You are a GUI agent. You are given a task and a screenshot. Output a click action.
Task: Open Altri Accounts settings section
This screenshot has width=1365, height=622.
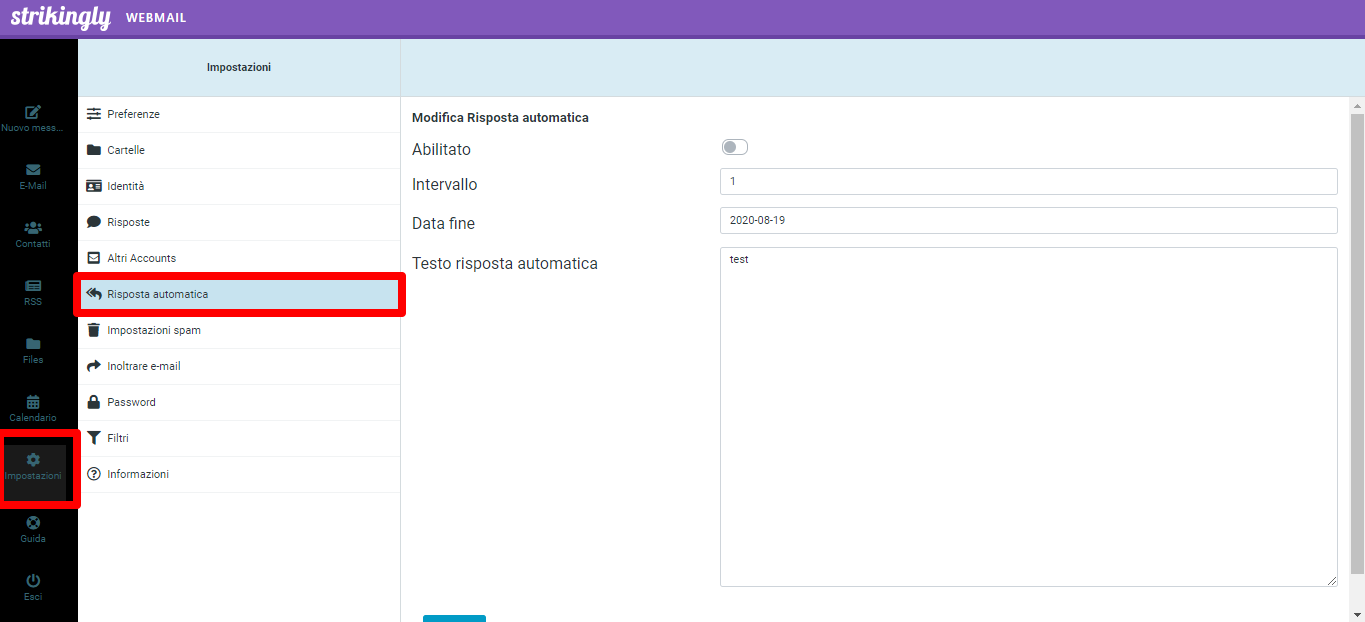point(239,258)
